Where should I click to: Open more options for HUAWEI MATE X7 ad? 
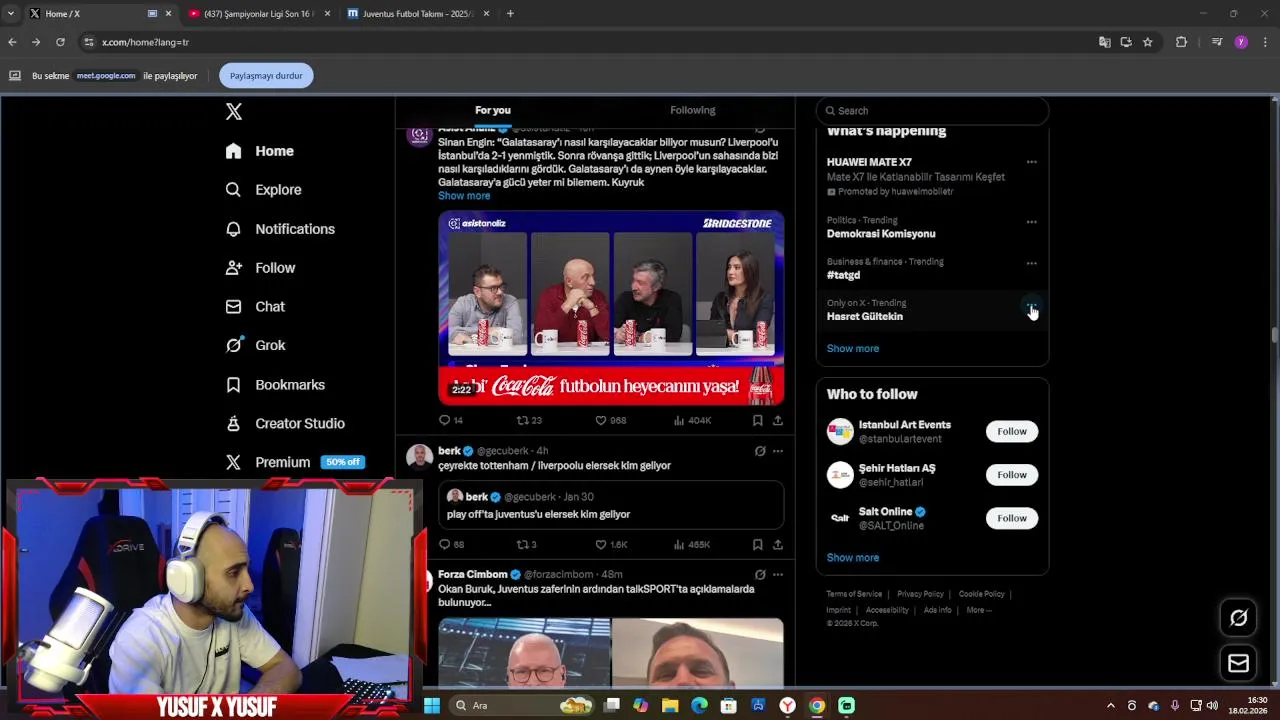(x=1031, y=162)
